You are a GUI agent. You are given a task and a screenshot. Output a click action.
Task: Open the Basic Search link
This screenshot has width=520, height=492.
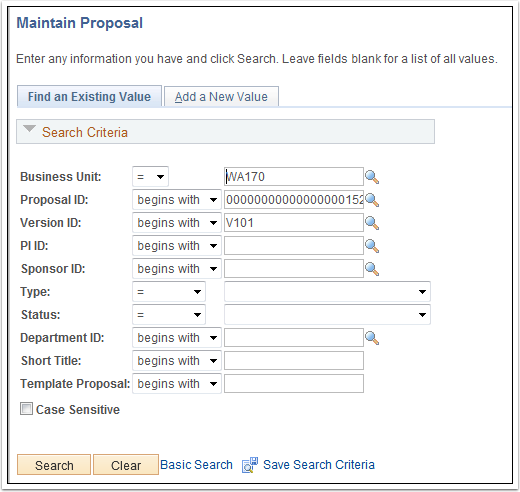pos(196,465)
